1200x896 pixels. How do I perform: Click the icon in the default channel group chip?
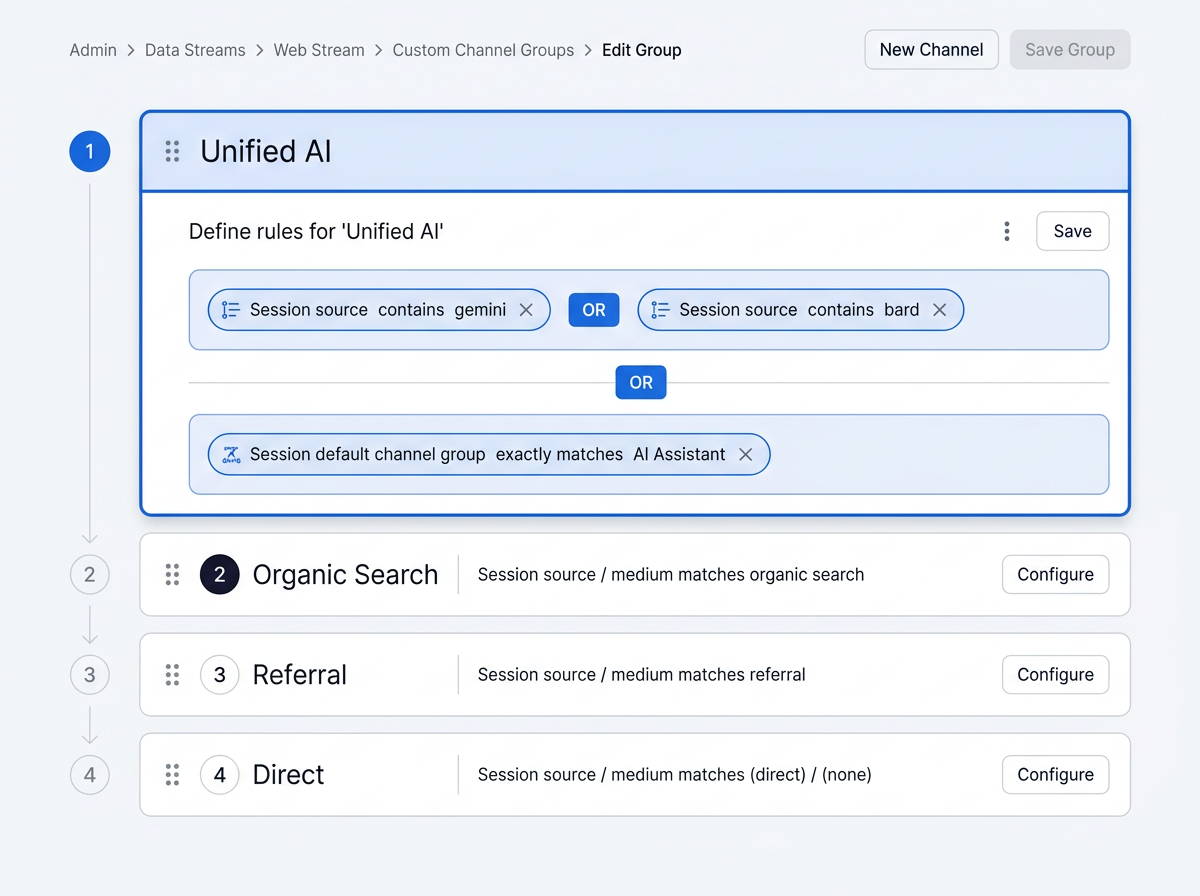(x=231, y=454)
